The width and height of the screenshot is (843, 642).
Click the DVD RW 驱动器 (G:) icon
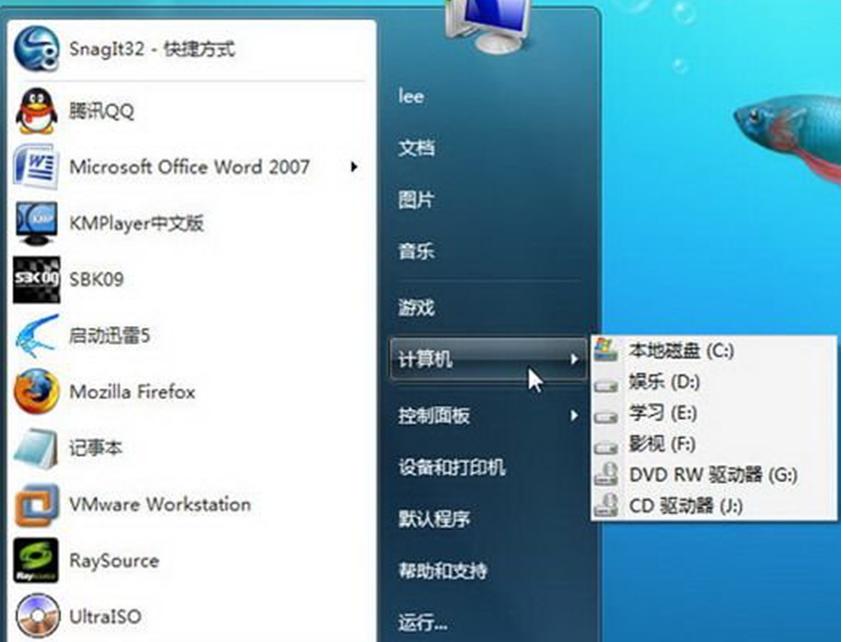606,475
